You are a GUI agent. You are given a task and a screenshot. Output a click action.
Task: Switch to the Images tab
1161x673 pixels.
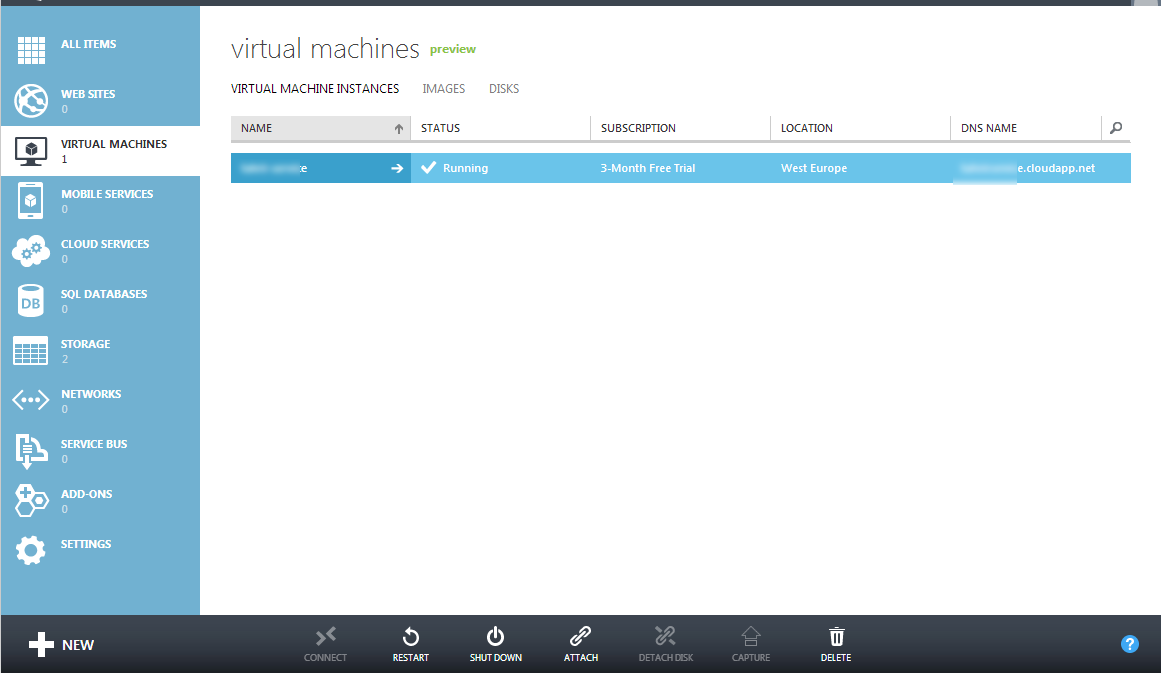point(444,89)
